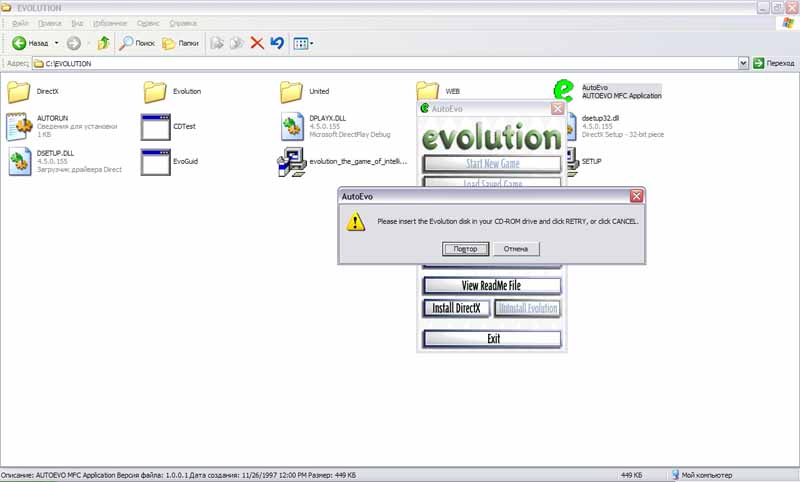Undo last action with blue arrow icon
Screen dimensions: 800x482
pos(277,43)
